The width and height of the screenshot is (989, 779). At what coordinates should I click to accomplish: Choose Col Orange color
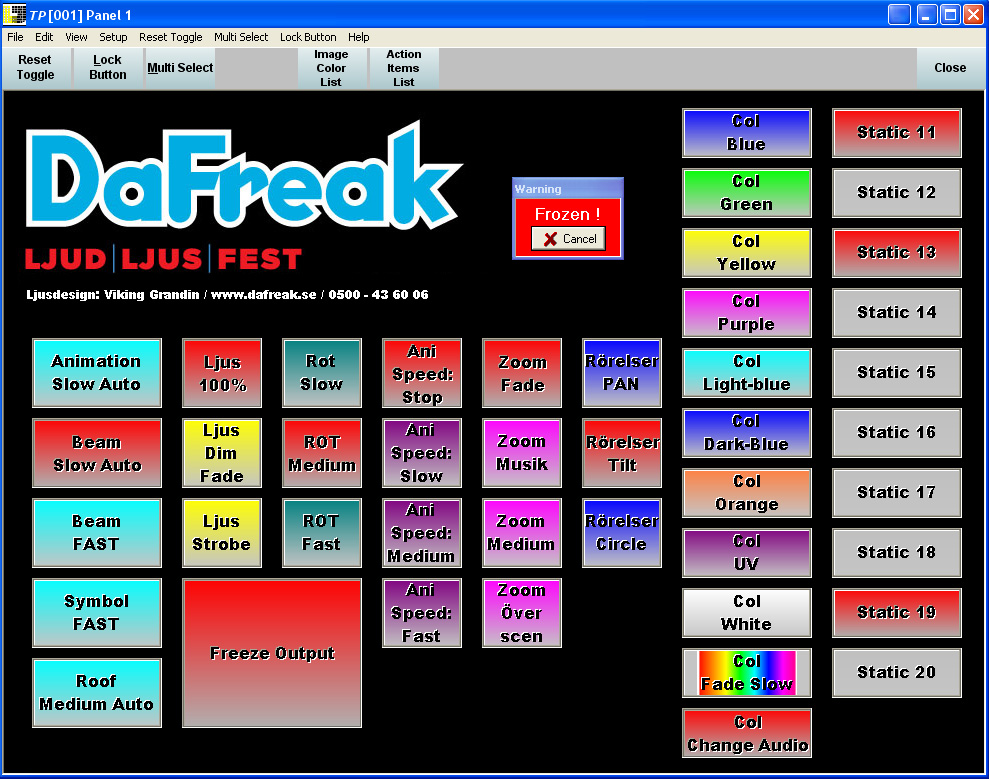coord(747,493)
